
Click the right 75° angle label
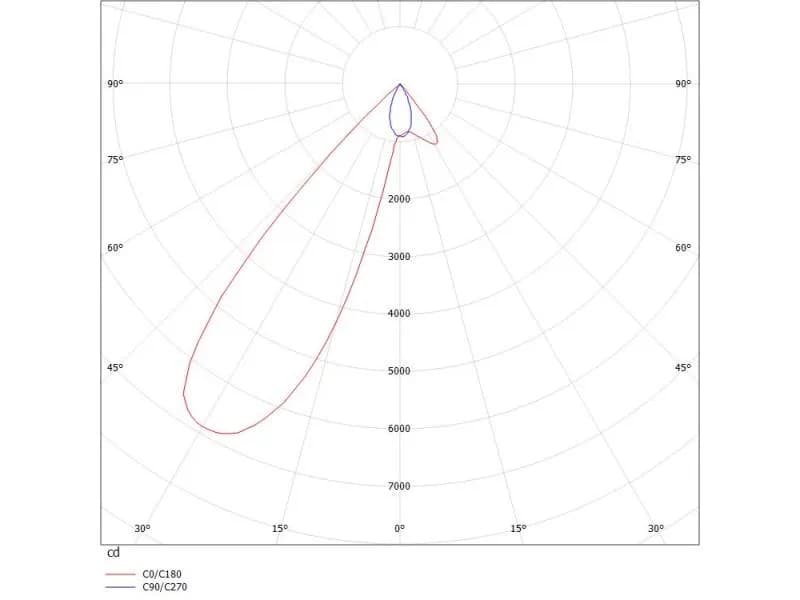683,160
